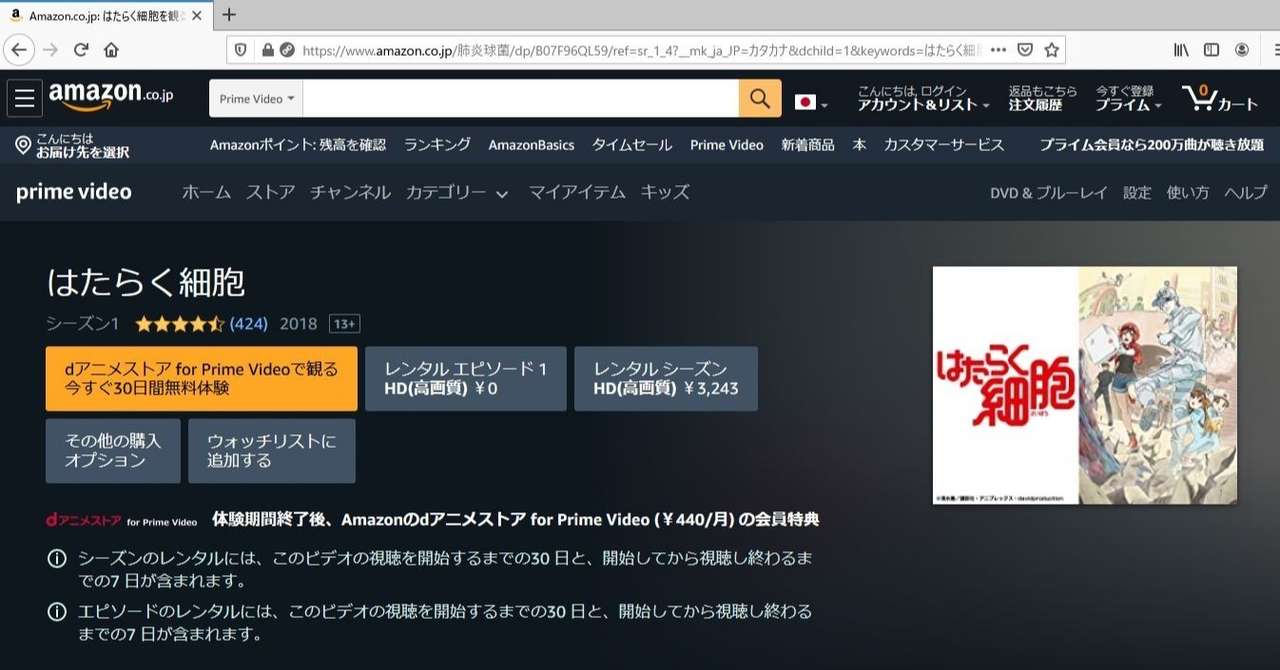1280x670 pixels.
Task: Open DVD & ブルーレイ link
Action: point(1049,193)
